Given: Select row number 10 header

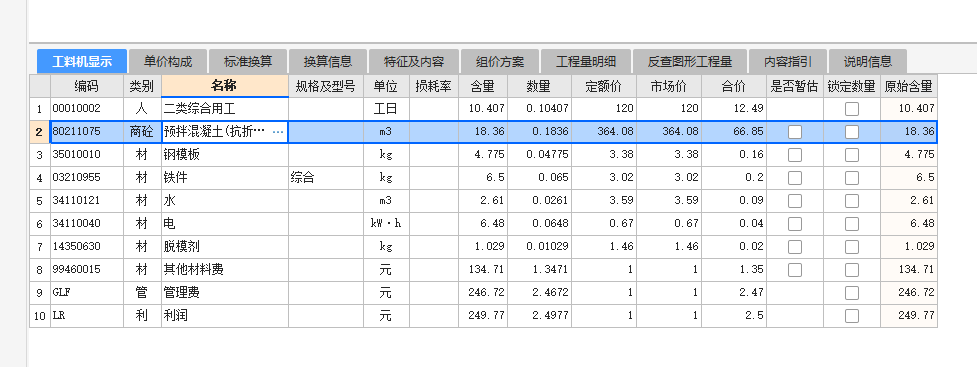Looking at the screenshot, I should [40, 316].
